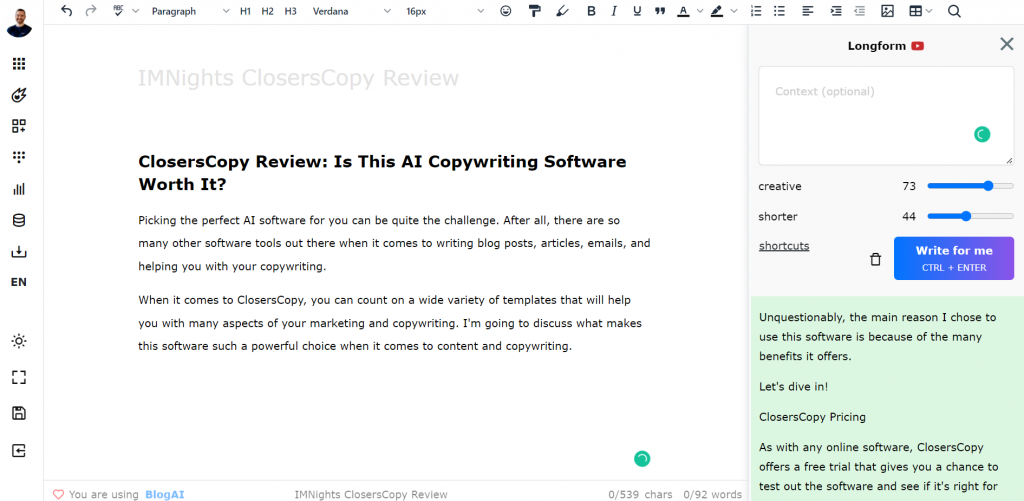Open the Longform YouTube video icon
The height and width of the screenshot is (501, 1024).
918,46
